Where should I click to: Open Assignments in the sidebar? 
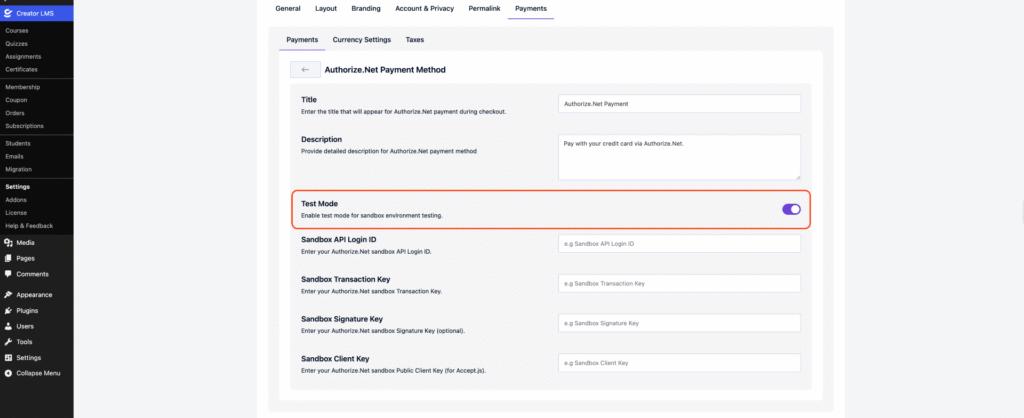coord(23,57)
